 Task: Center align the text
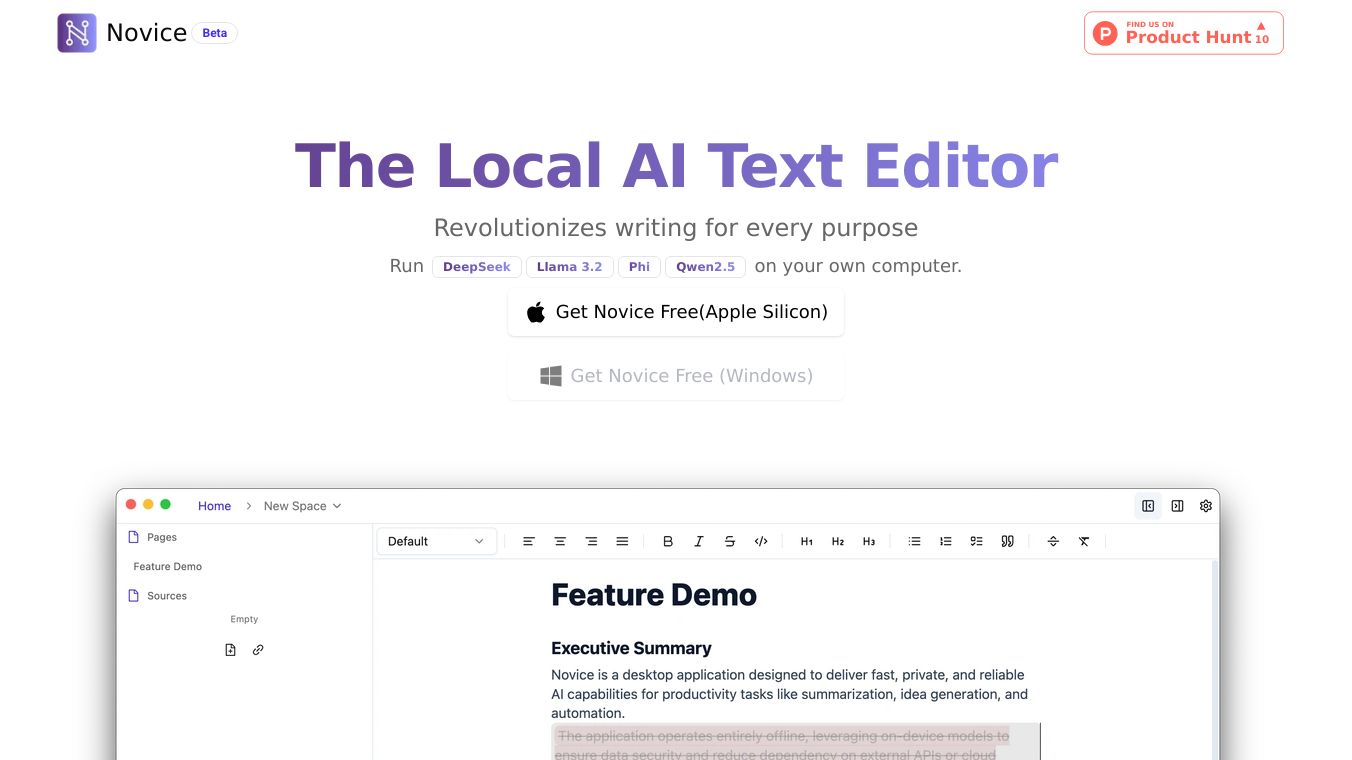coord(560,541)
